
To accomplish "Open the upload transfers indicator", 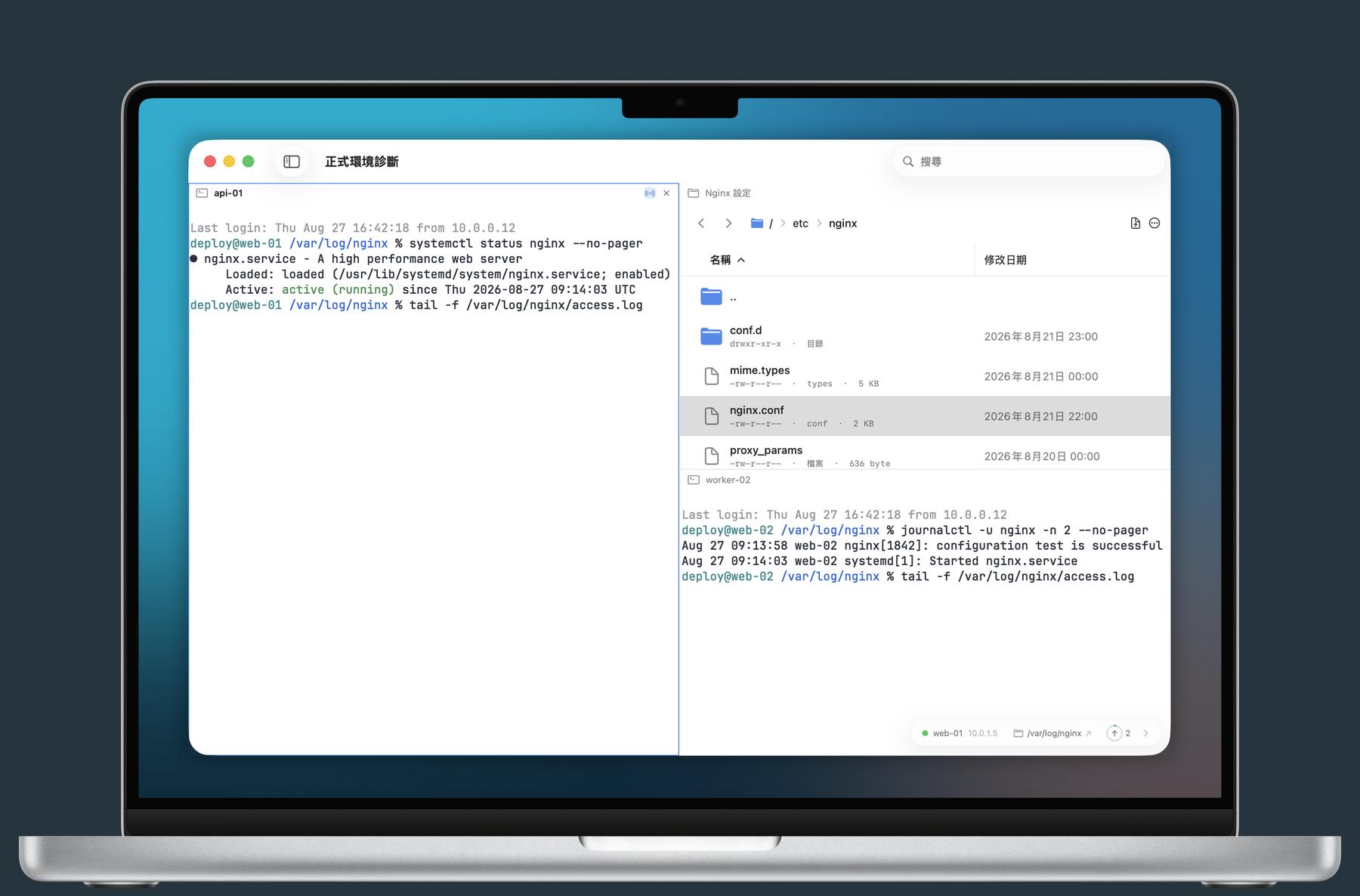I will click(x=1119, y=734).
